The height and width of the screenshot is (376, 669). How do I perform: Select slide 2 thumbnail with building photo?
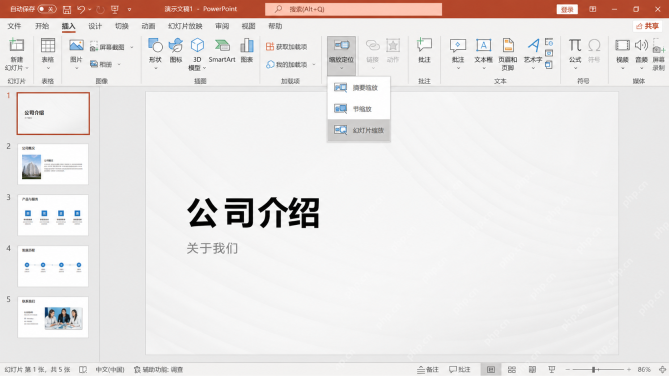tap(53, 164)
